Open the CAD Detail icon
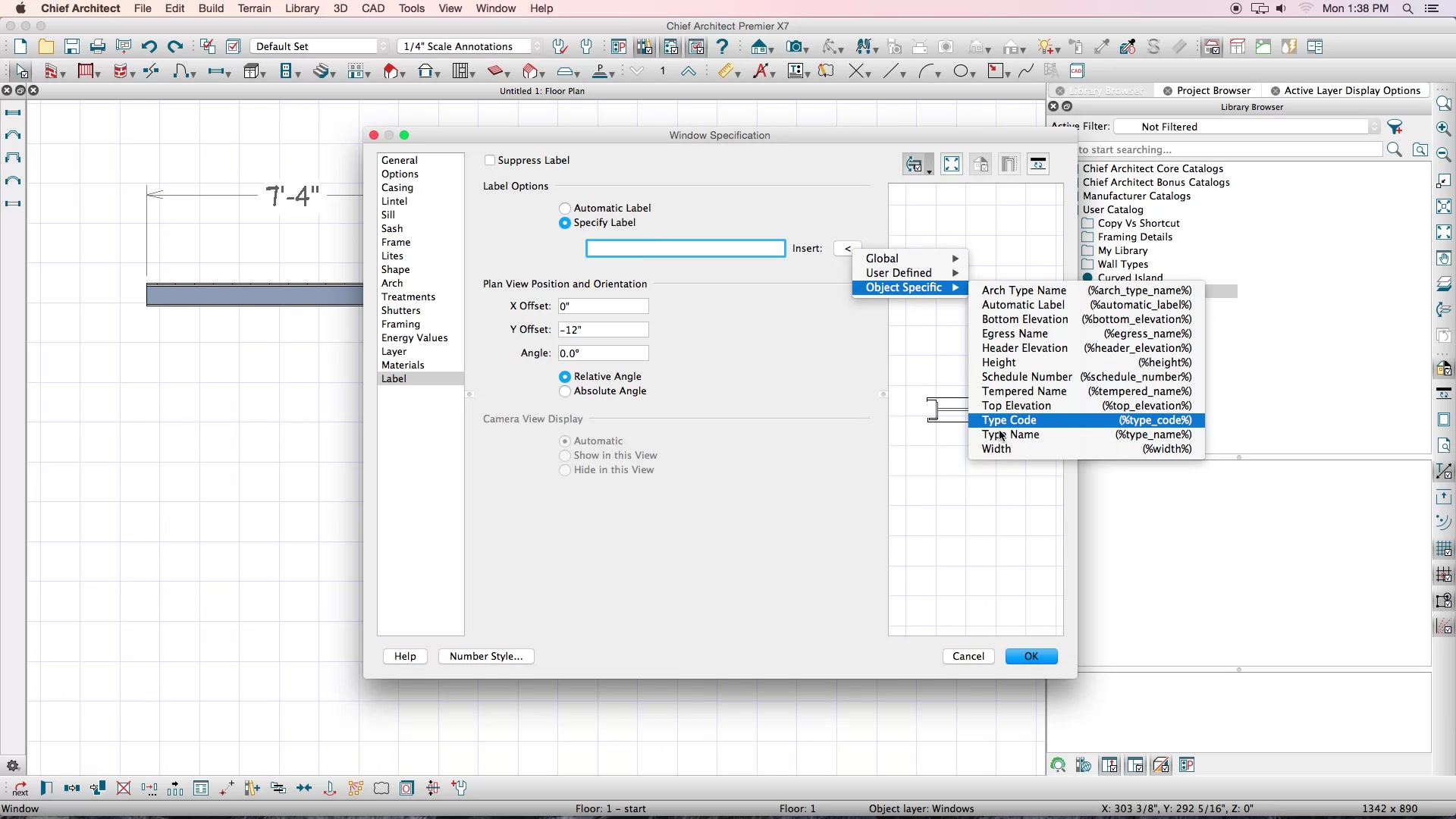Screen dimensions: 1456x819 pyautogui.click(x=1077, y=71)
